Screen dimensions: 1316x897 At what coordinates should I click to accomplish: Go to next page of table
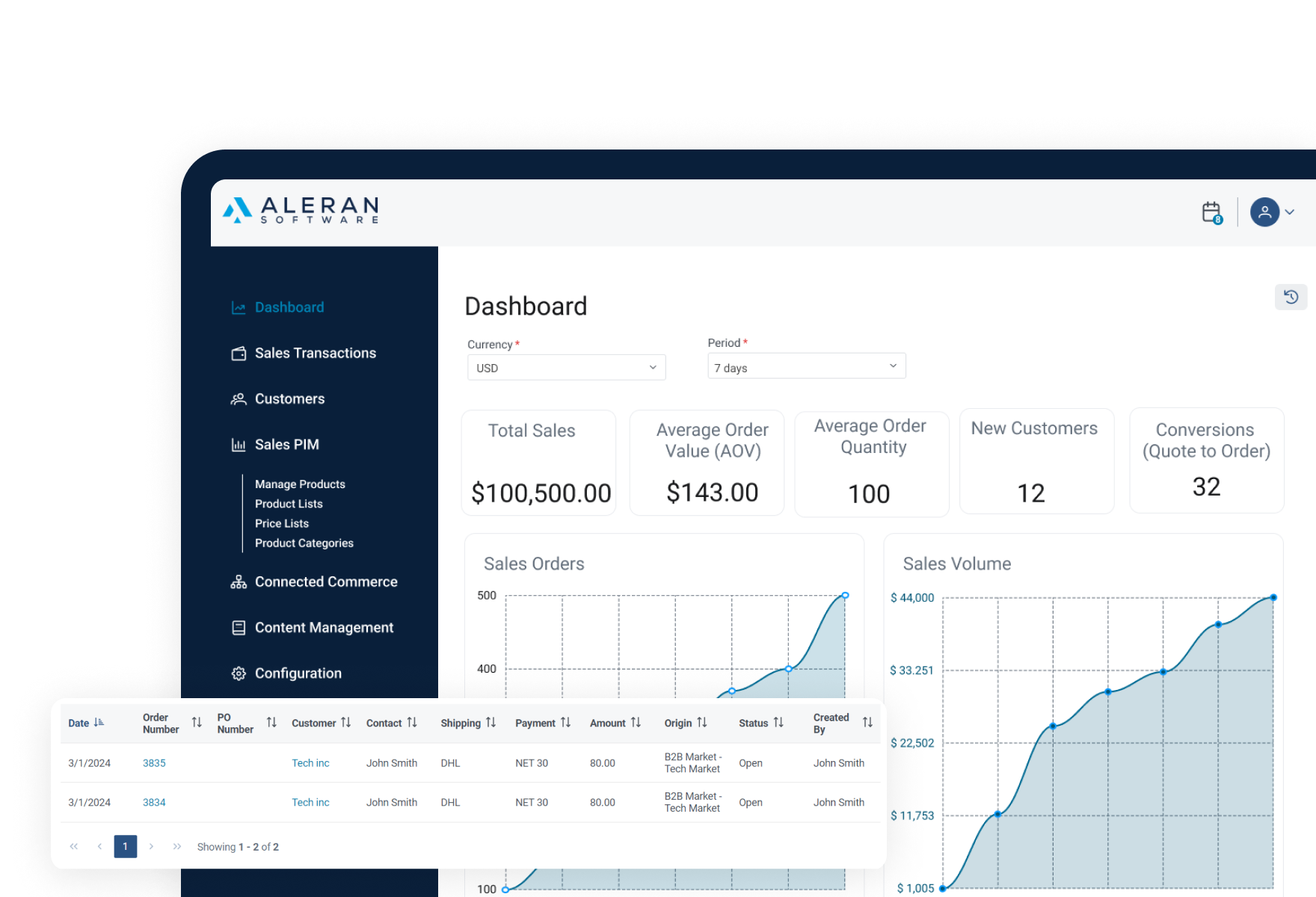pos(151,846)
